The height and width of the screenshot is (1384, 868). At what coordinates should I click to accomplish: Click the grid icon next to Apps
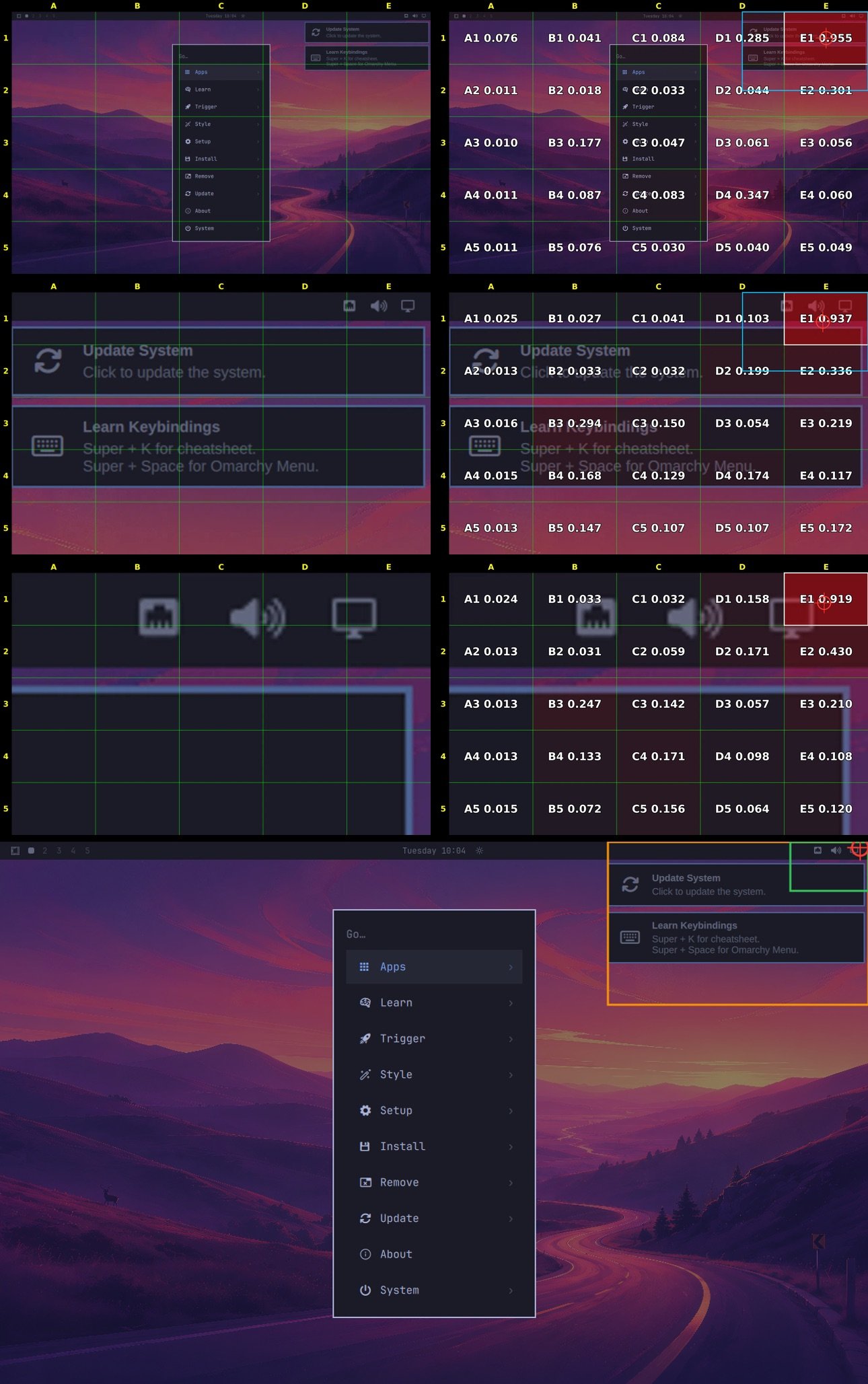(364, 967)
